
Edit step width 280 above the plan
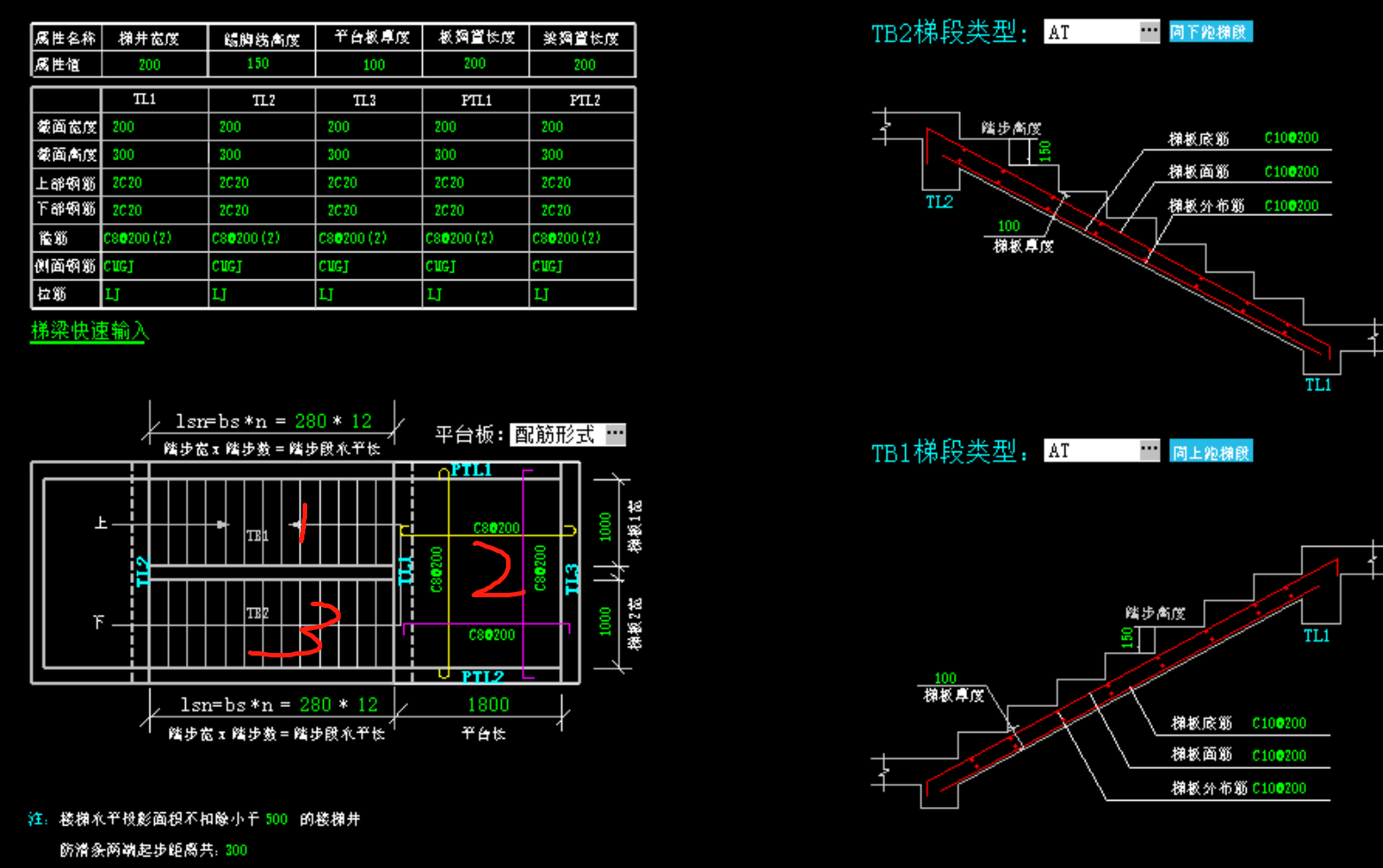[311, 421]
